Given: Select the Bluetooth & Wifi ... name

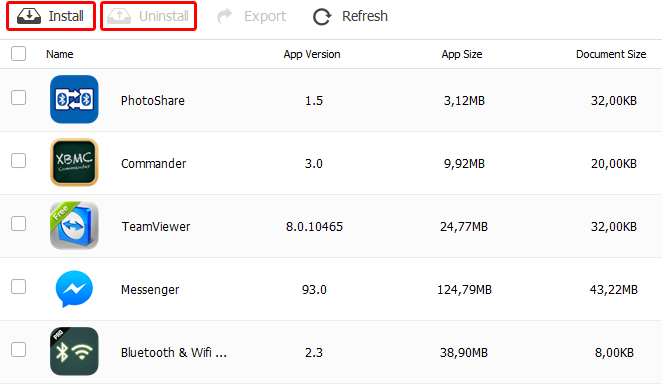Looking at the screenshot, I should 174,352.
